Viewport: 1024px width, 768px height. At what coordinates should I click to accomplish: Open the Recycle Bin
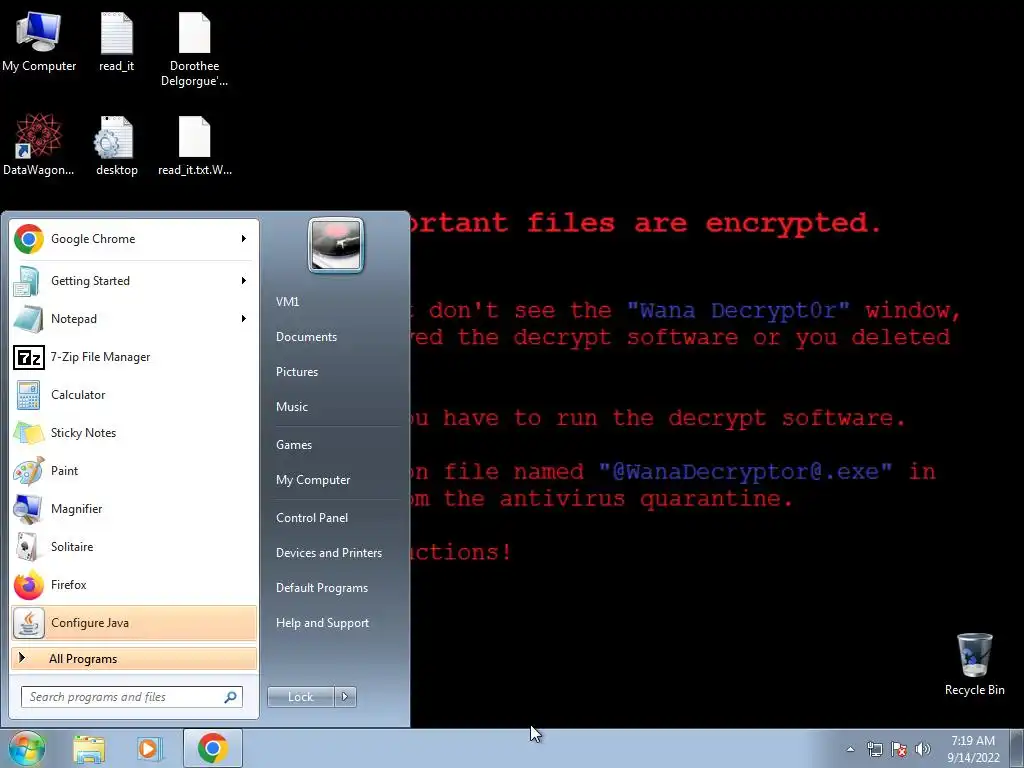[x=974, y=664]
